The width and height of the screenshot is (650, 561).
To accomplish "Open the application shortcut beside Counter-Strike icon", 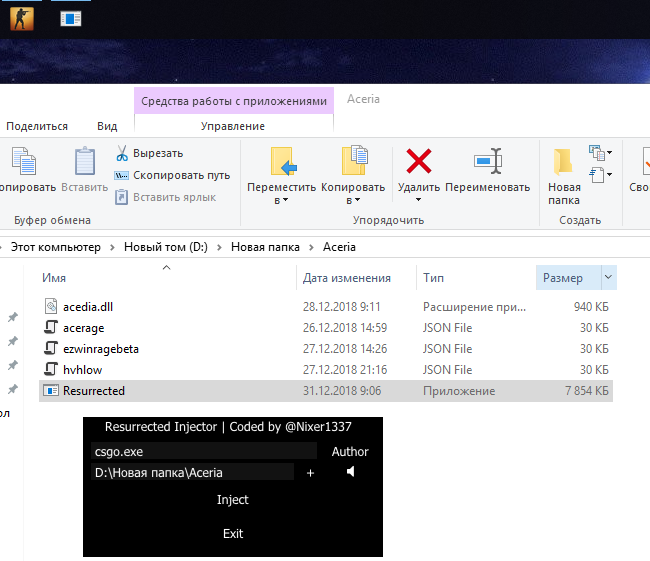I will pyautogui.click(x=71, y=19).
